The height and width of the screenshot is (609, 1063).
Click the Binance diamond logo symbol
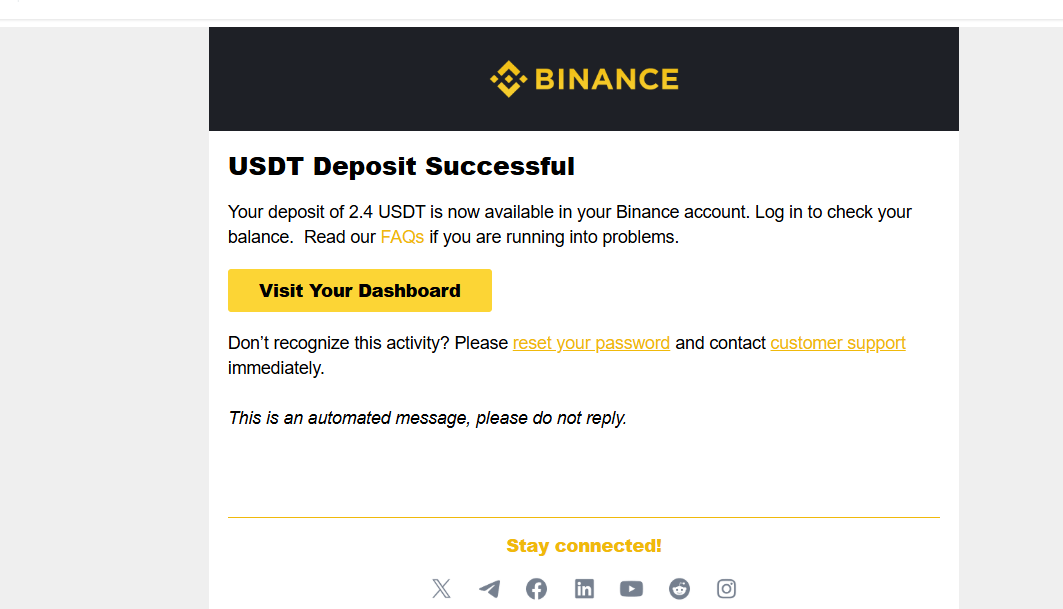coord(508,79)
